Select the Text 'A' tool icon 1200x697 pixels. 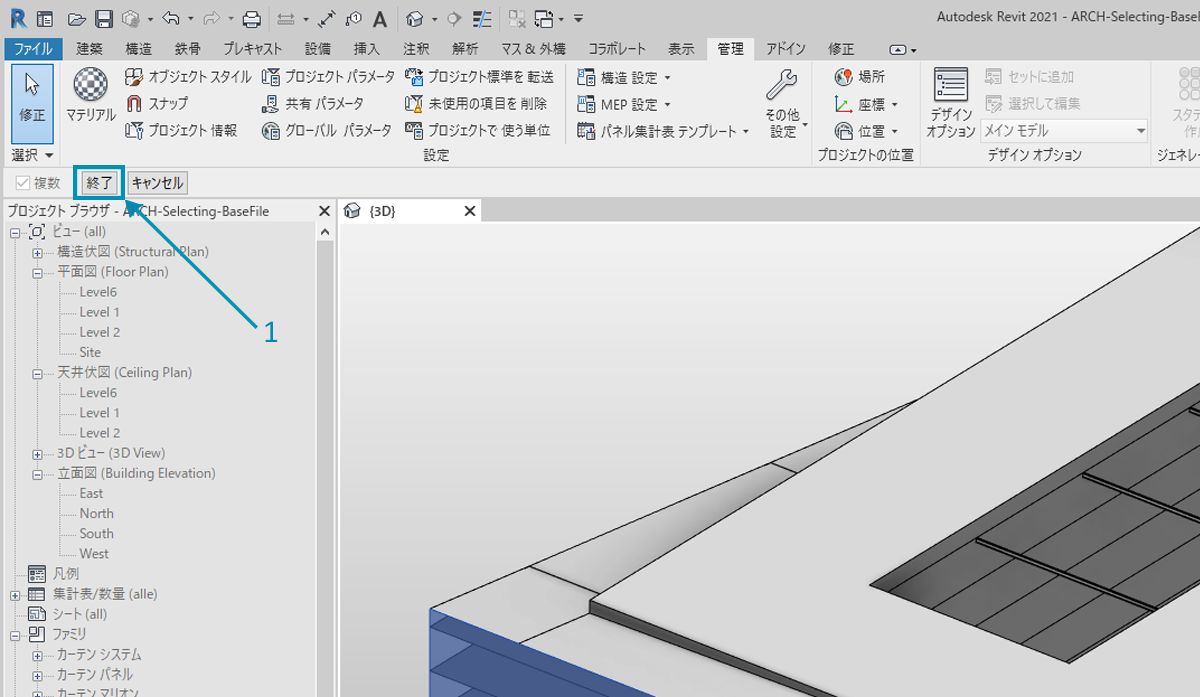tap(380, 19)
